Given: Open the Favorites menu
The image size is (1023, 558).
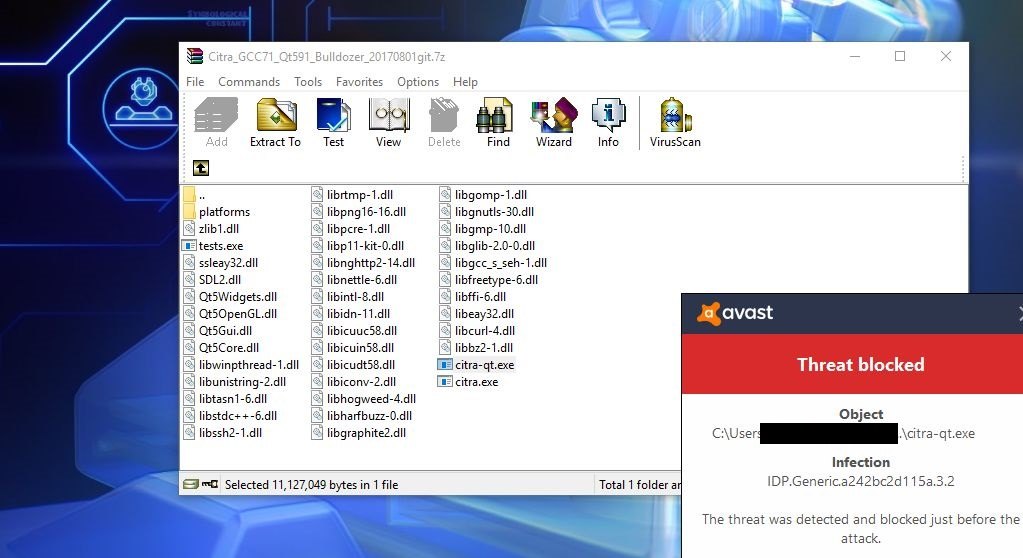Looking at the screenshot, I should point(359,82).
